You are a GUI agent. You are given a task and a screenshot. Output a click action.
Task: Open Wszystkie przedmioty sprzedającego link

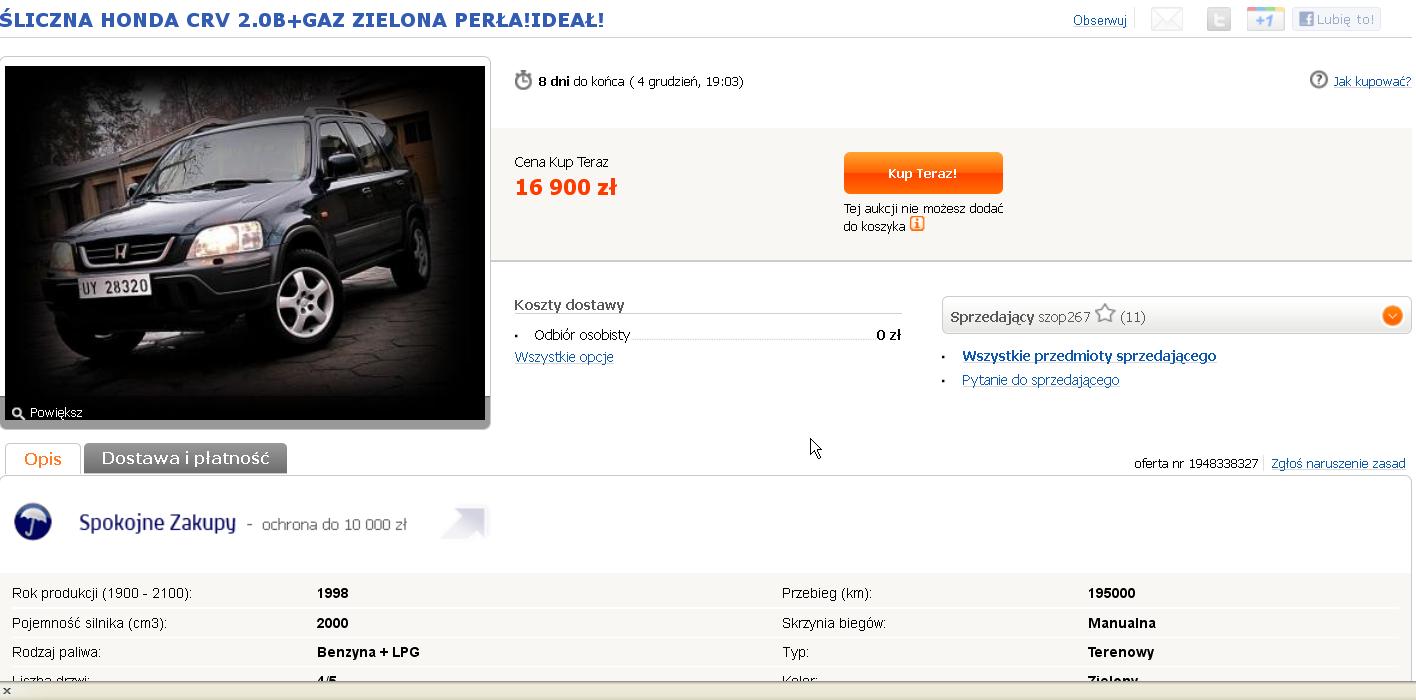pos(1089,356)
